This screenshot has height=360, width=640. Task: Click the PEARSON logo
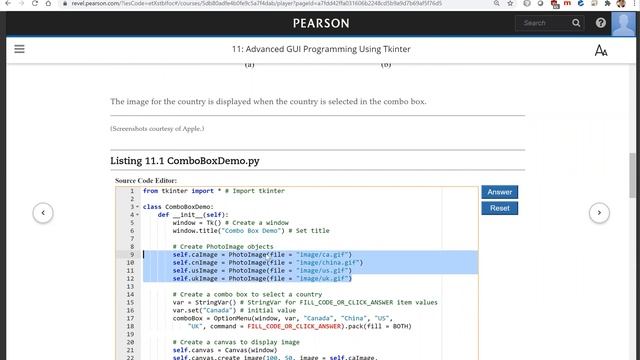(x=321, y=23)
